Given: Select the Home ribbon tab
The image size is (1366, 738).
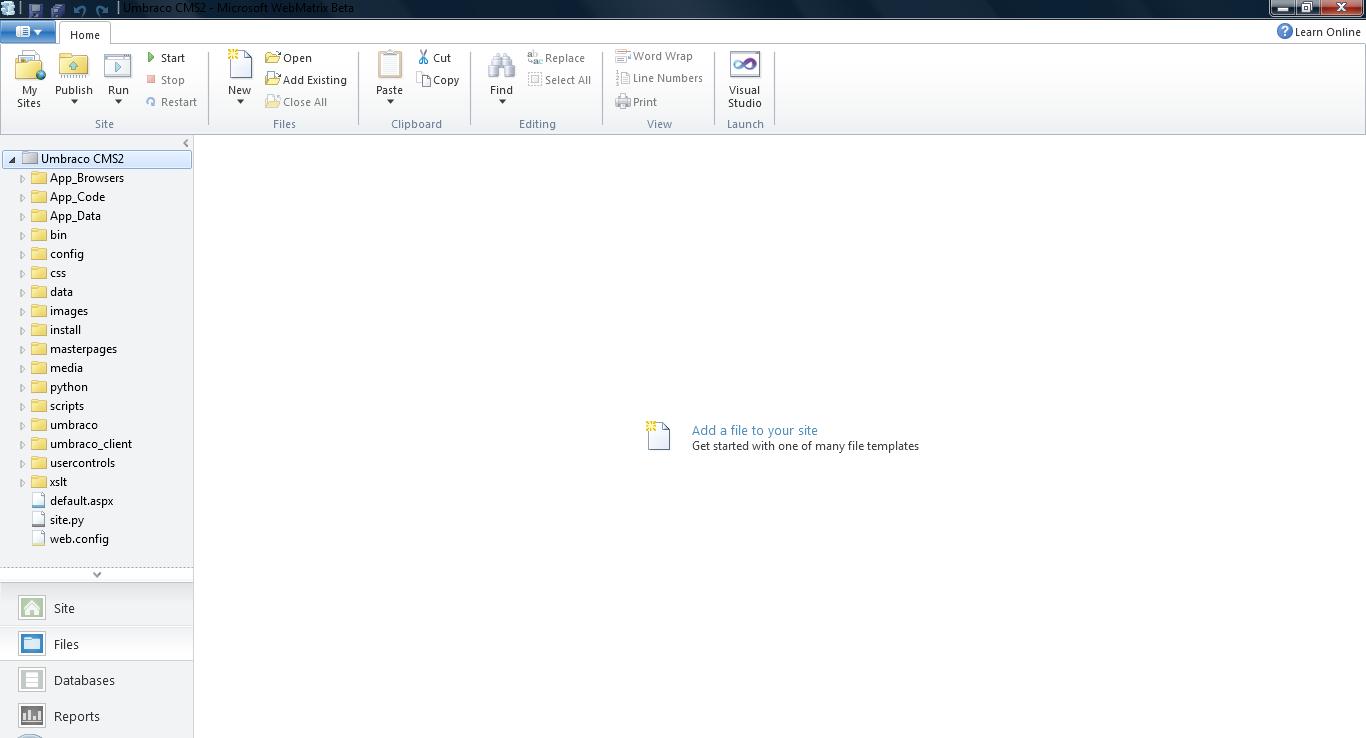Looking at the screenshot, I should (x=85, y=34).
